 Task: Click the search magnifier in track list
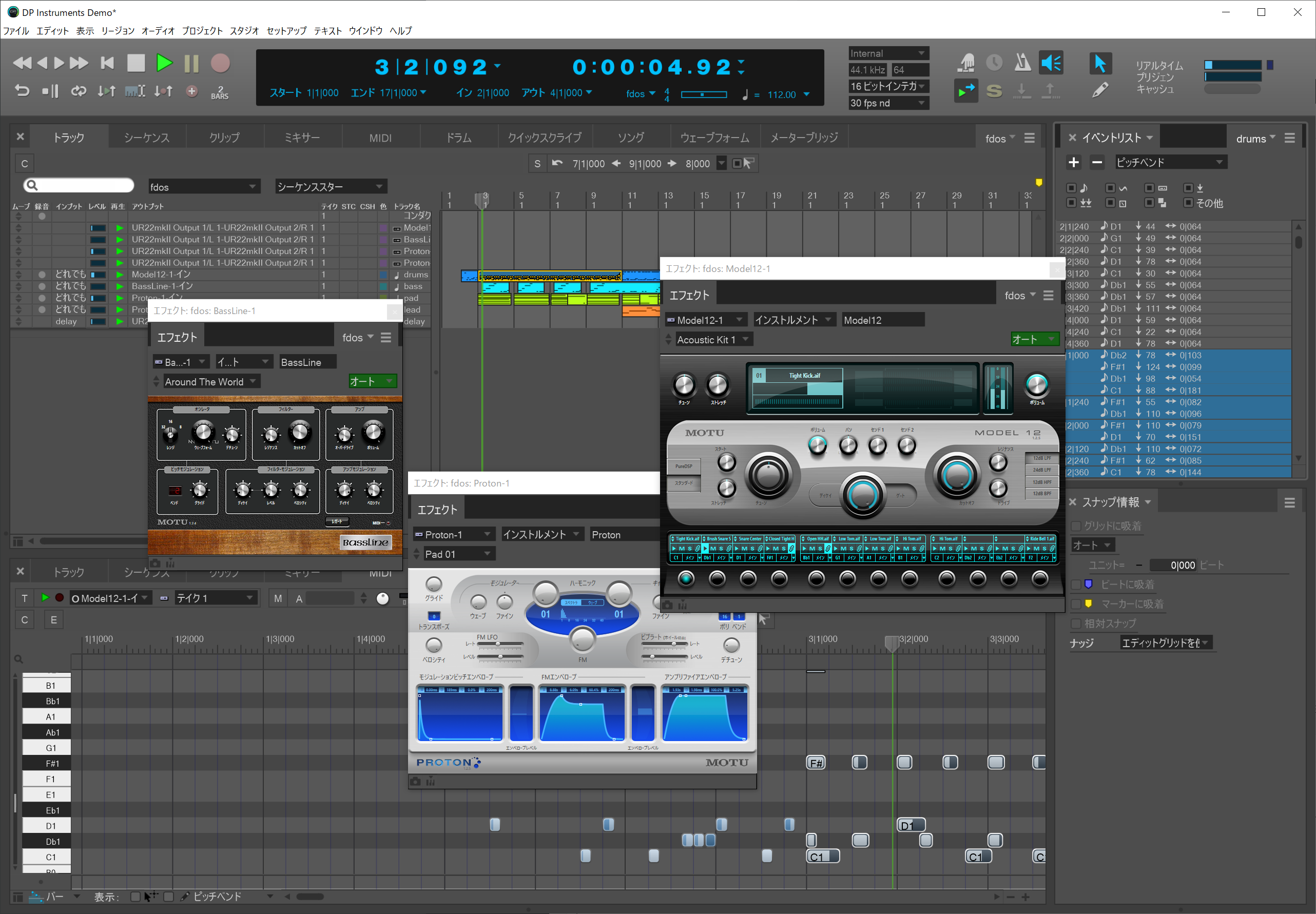[32, 185]
